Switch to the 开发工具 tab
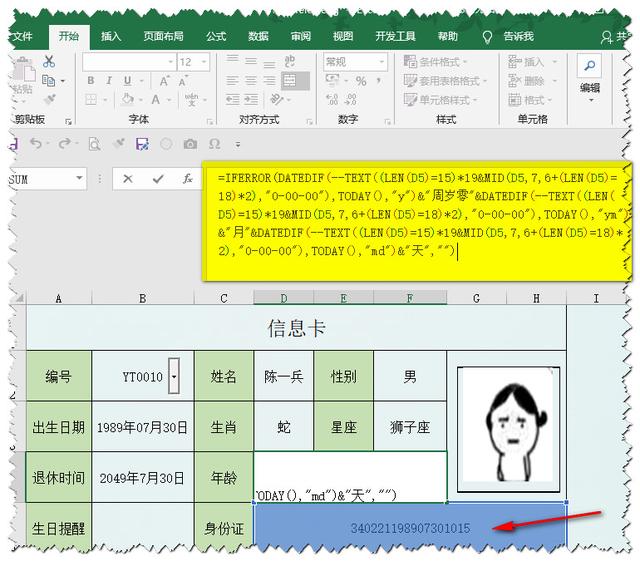Viewport: 640px width, 561px height. tap(396, 36)
